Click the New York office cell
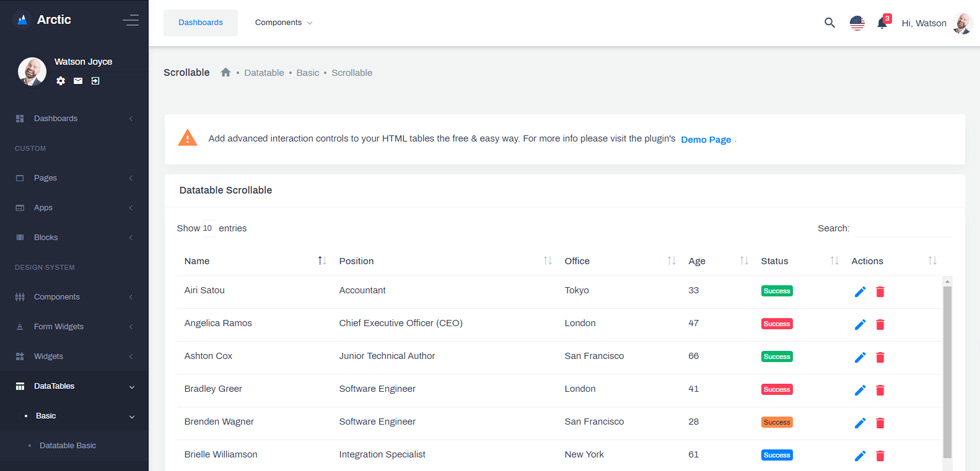Image resolution: width=980 pixels, height=471 pixels. [x=584, y=454]
